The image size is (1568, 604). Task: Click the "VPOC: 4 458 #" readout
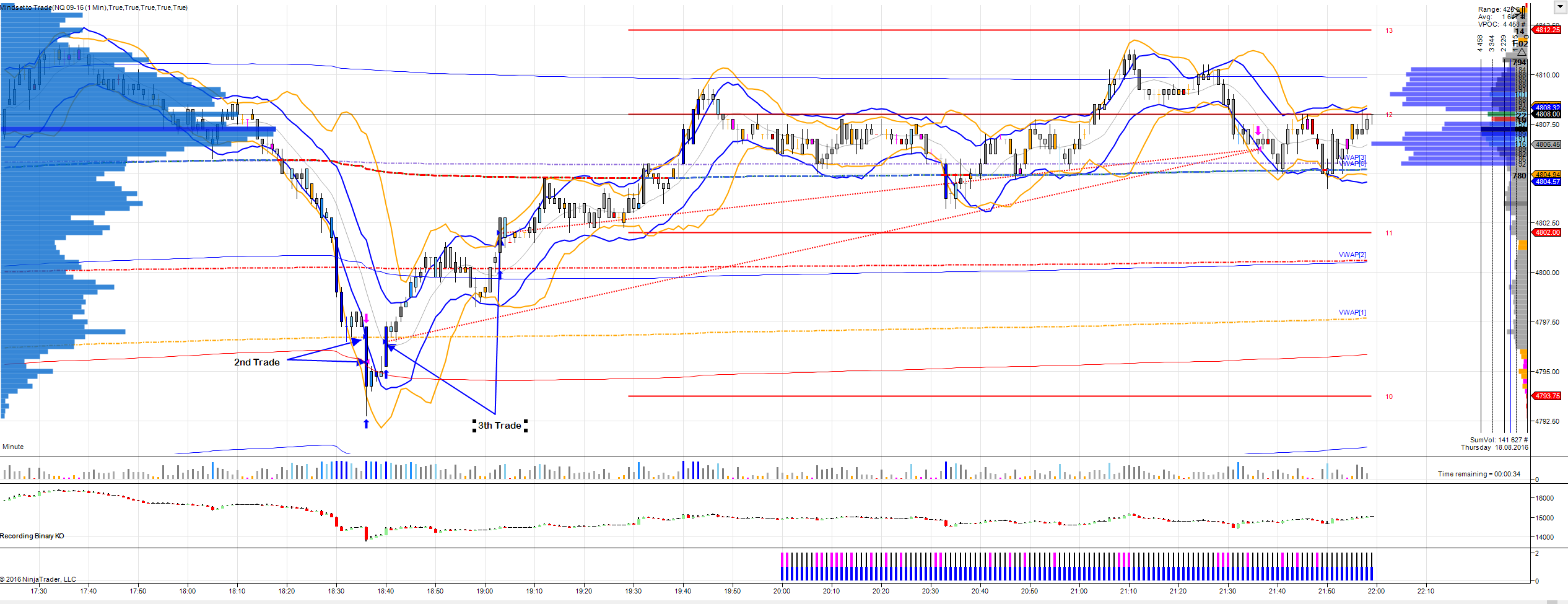(x=1502, y=24)
